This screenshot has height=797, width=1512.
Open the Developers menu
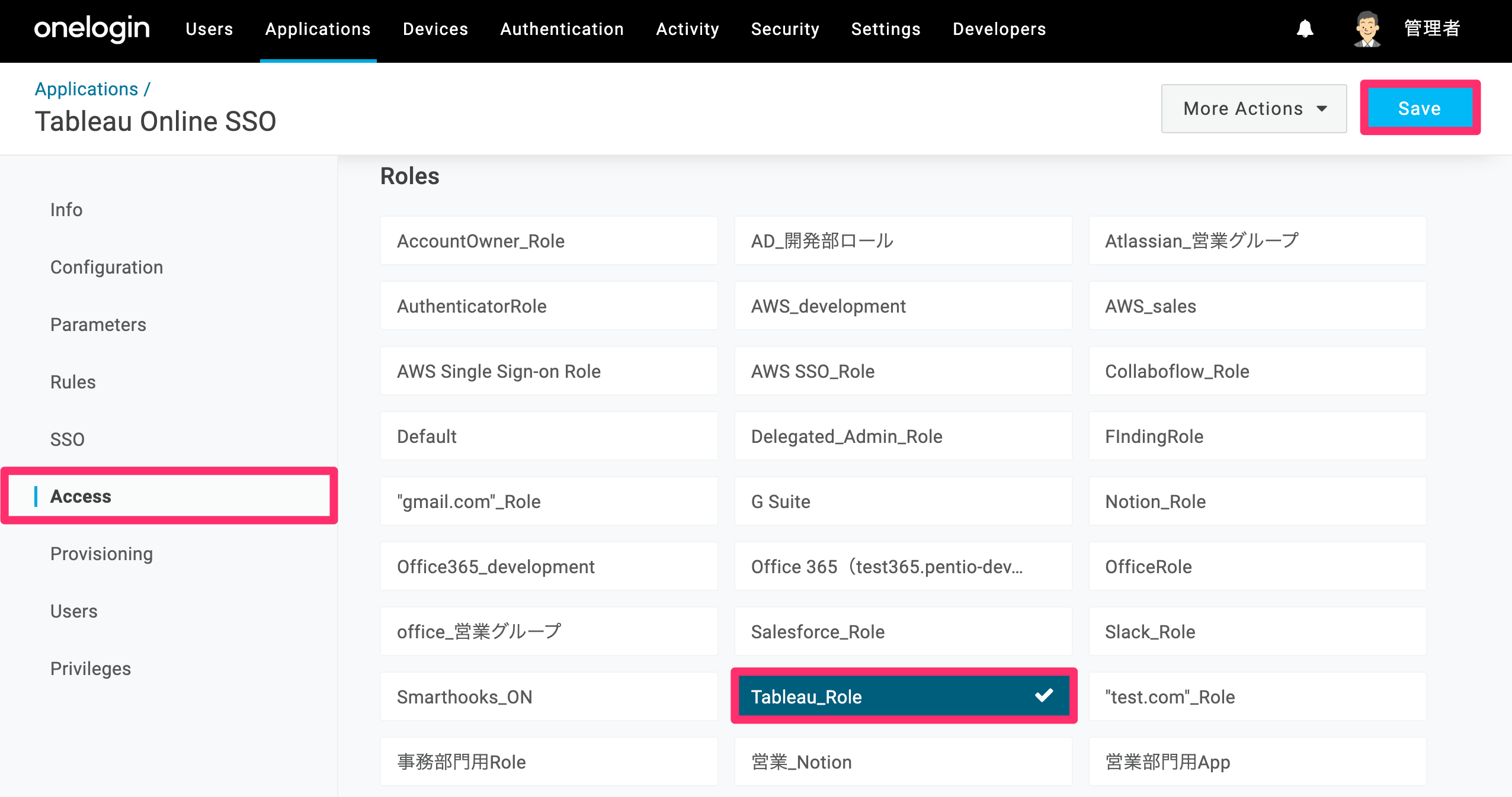(999, 29)
